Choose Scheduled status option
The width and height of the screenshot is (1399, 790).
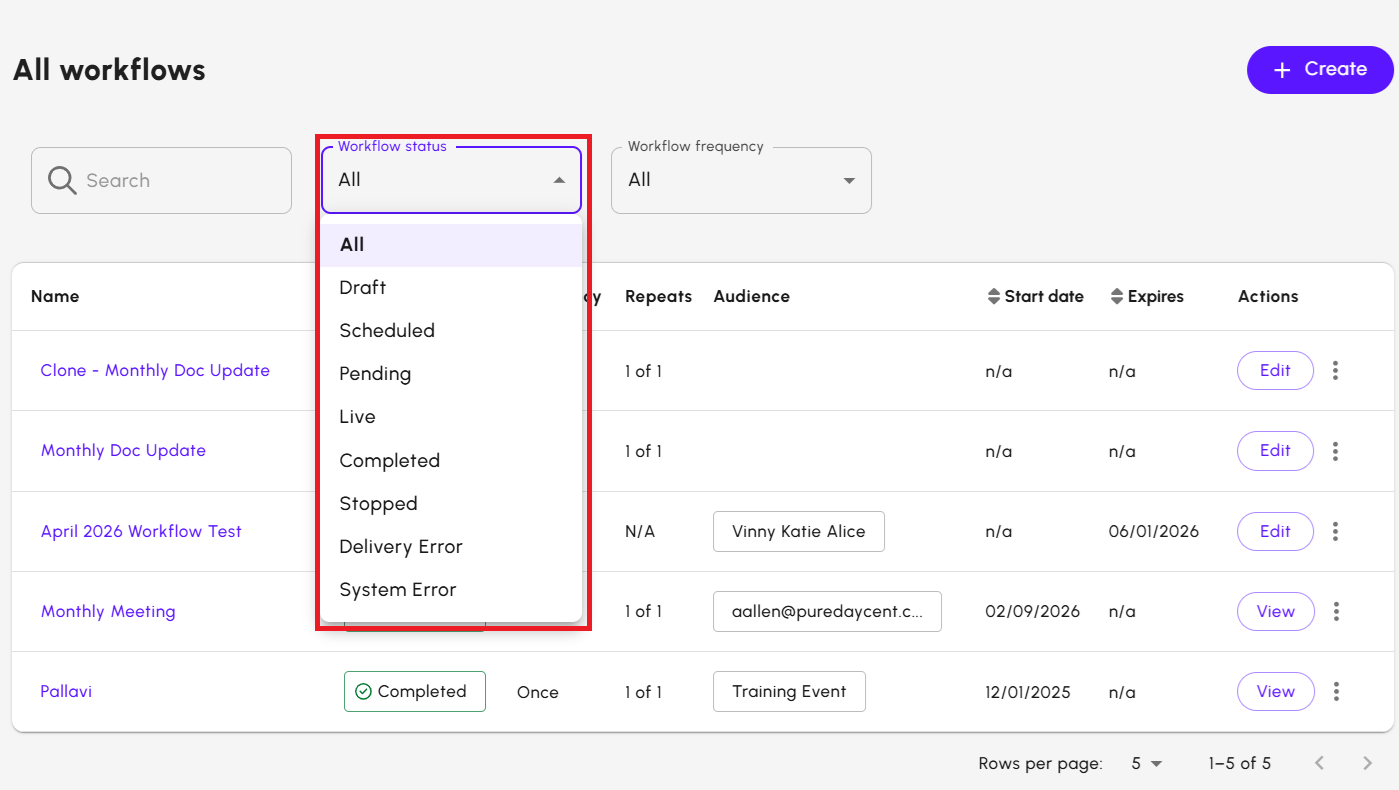pyautogui.click(x=387, y=330)
